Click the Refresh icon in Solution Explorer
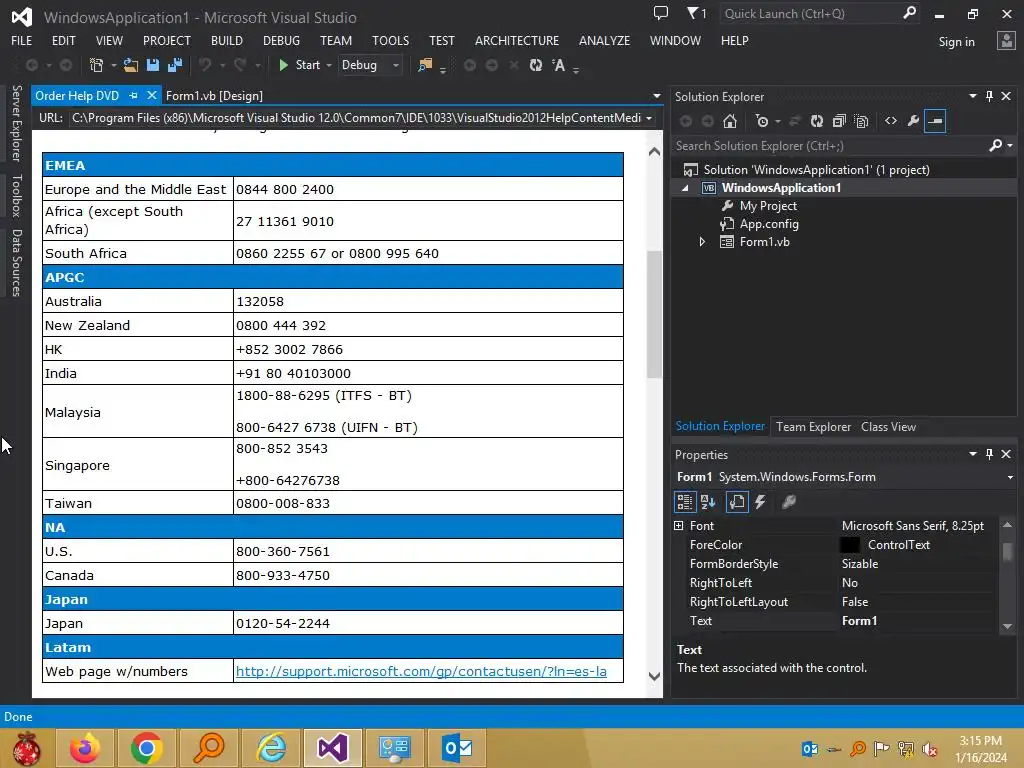Image resolution: width=1024 pixels, height=768 pixels. click(817, 121)
